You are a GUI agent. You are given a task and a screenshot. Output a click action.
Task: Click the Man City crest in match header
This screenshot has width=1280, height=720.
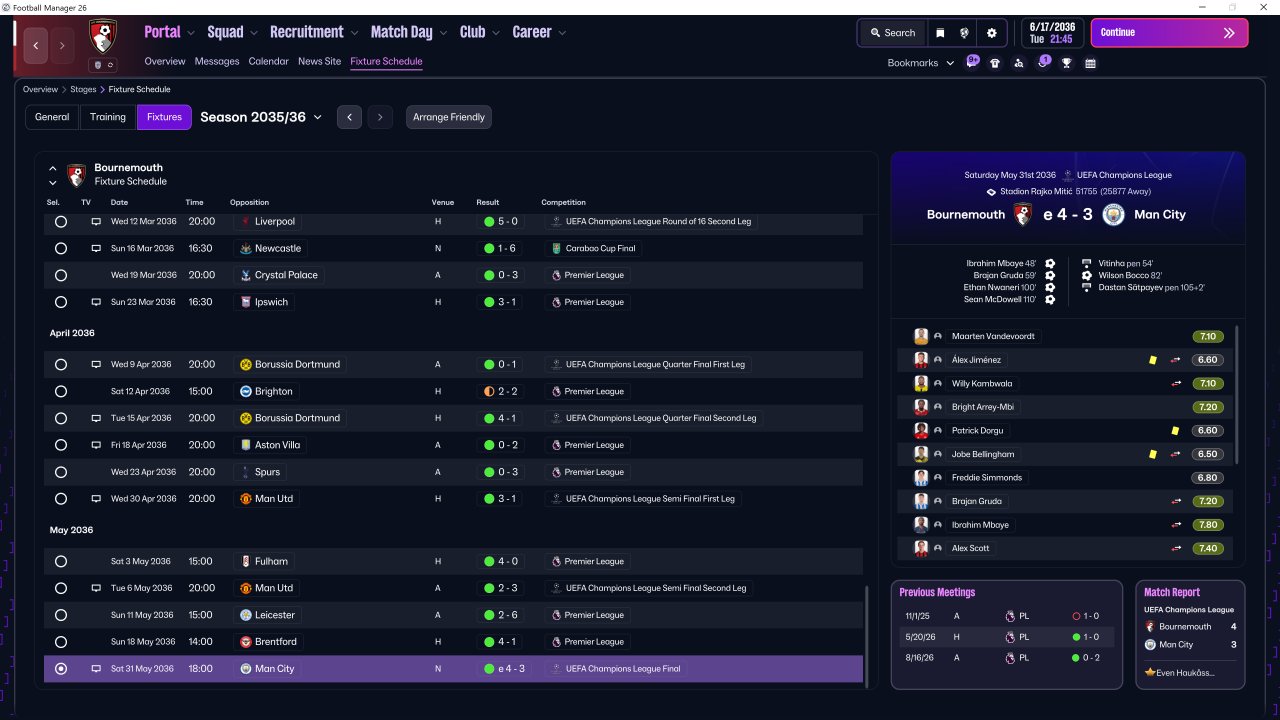tap(1113, 214)
